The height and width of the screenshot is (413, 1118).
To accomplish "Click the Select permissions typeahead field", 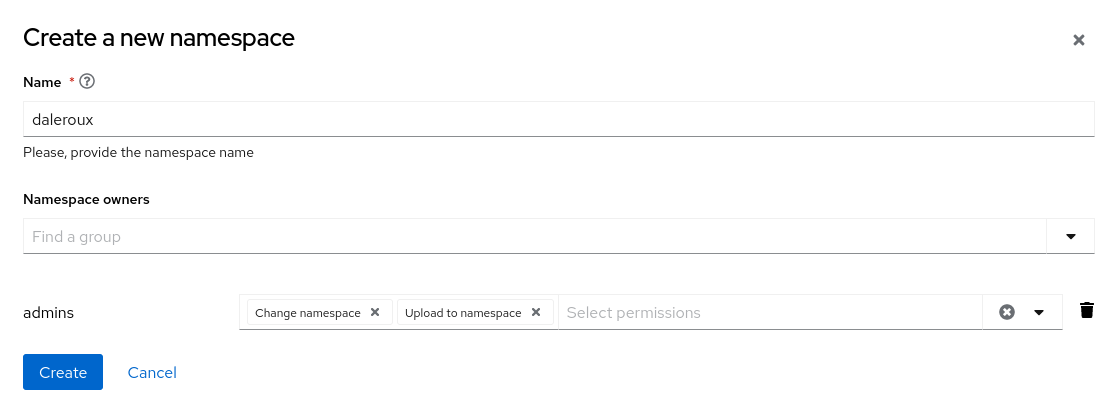I will [770, 312].
